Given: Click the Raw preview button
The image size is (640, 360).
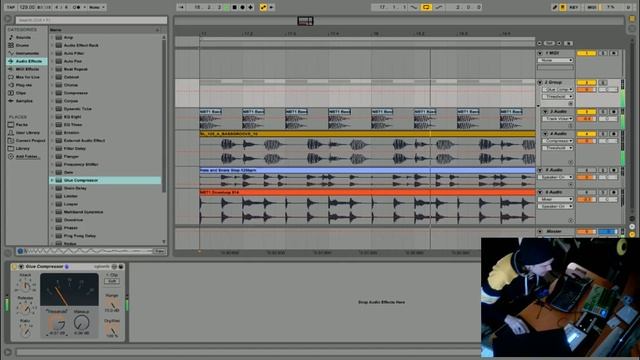Looking at the screenshot, I should pyautogui.click(x=160, y=251).
